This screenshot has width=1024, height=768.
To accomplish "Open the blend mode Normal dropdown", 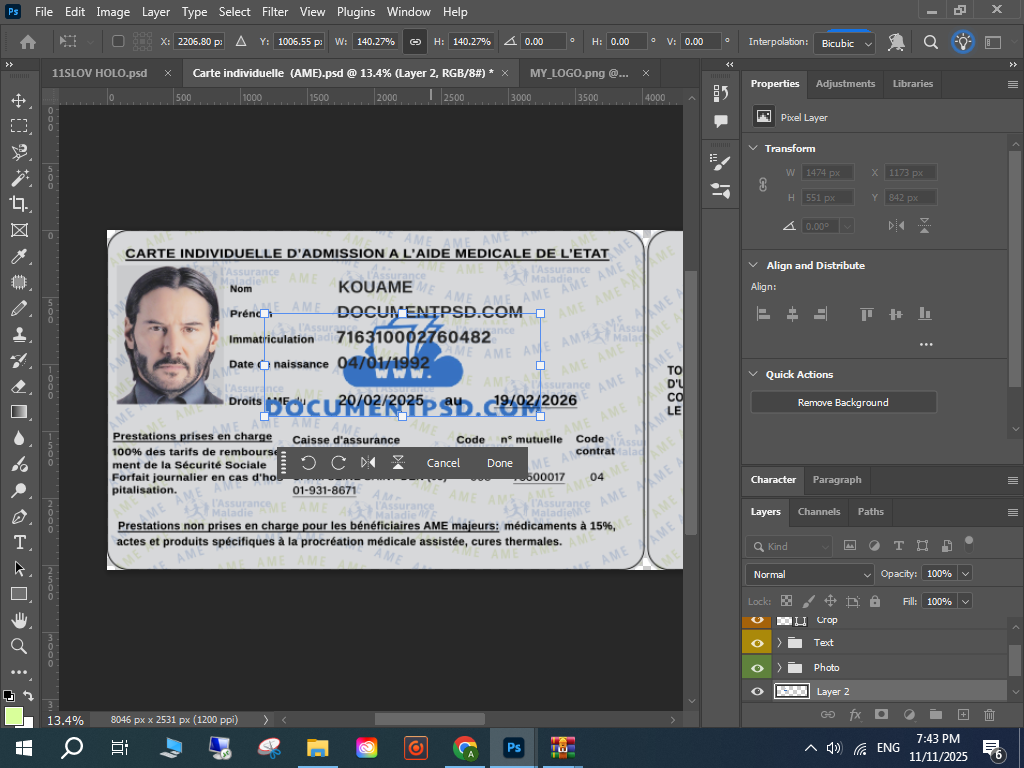I will pos(810,575).
